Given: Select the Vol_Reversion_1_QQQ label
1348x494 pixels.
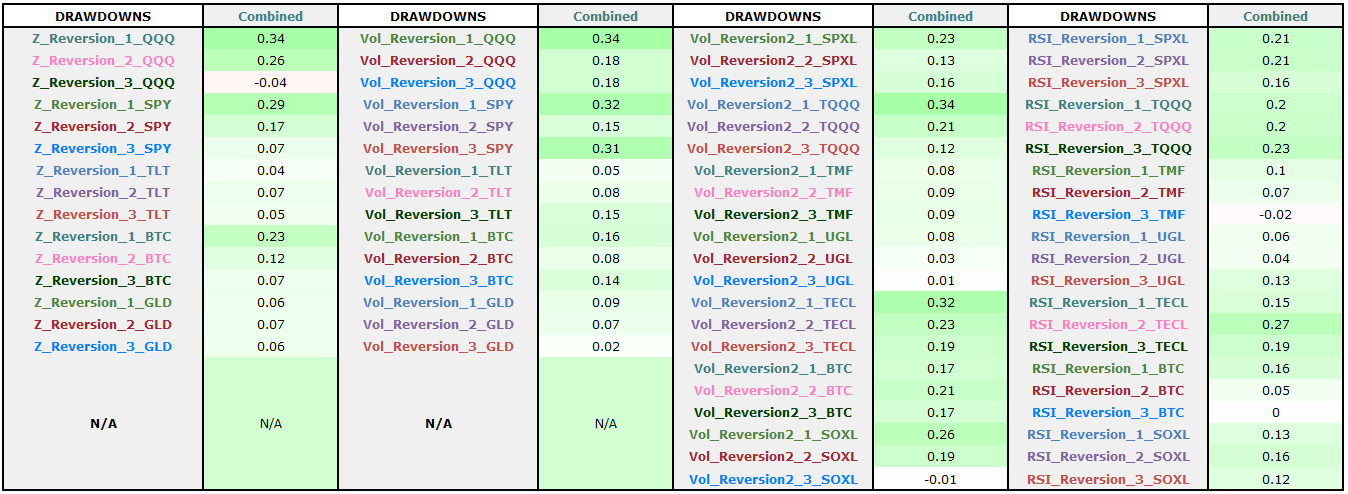Looking at the screenshot, I should tap(438, 38).
